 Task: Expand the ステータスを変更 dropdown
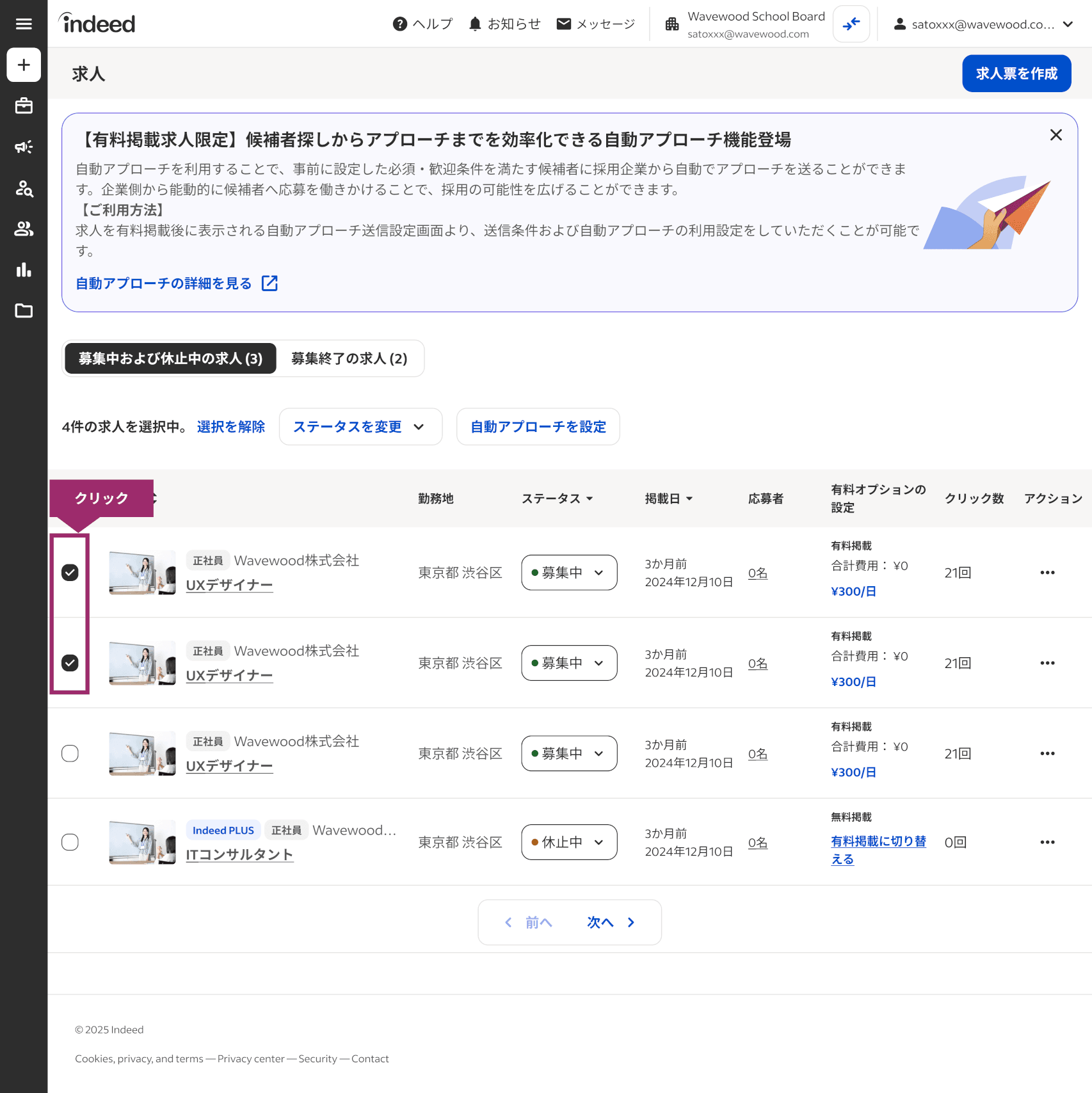(360, 427)
